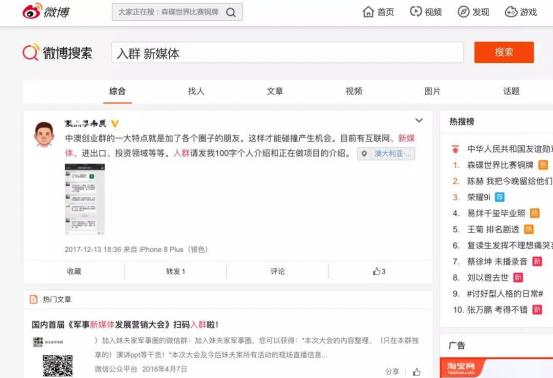The width and height of the screenshot is (553, 378).
Task: Open hot search #讨好型人格的日常#
Action: pyautogui.click(x=505, y=293)
